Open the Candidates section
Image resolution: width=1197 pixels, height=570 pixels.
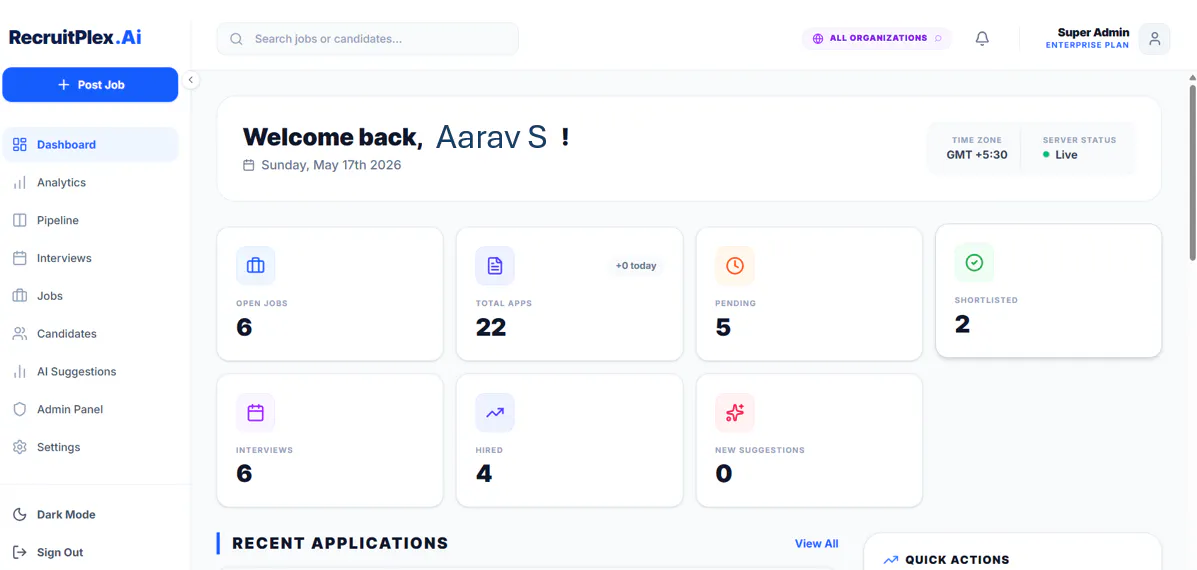point(90,333)
